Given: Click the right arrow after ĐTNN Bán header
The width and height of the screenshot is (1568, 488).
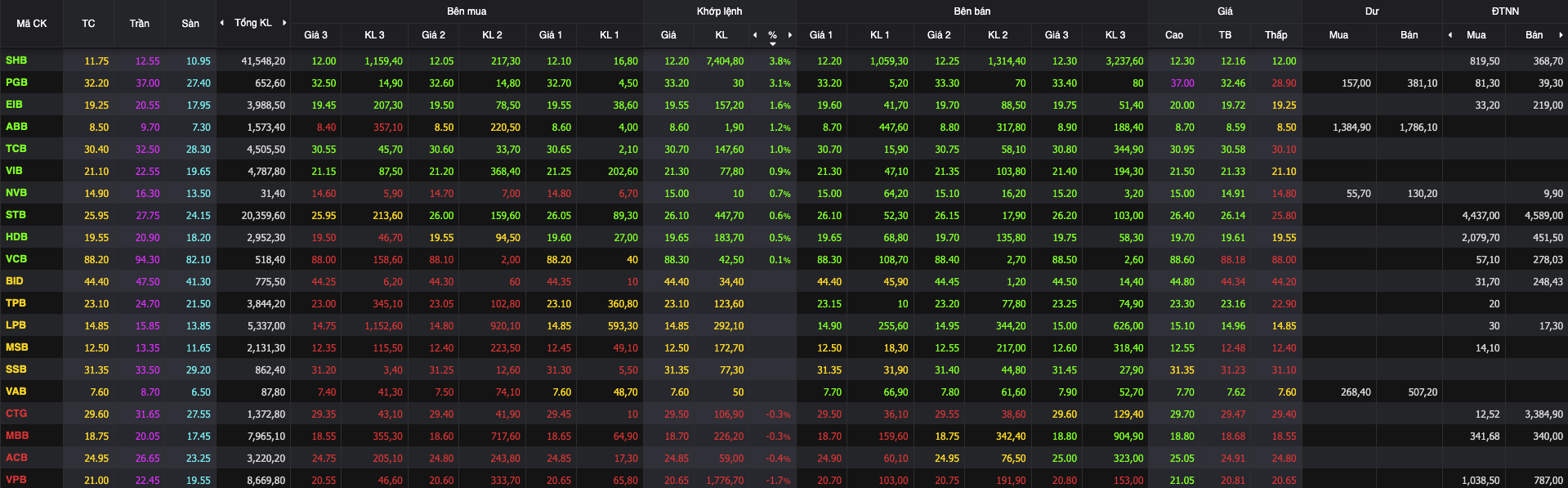Looking at the screenshot, I should click(x=1561, y=35).
